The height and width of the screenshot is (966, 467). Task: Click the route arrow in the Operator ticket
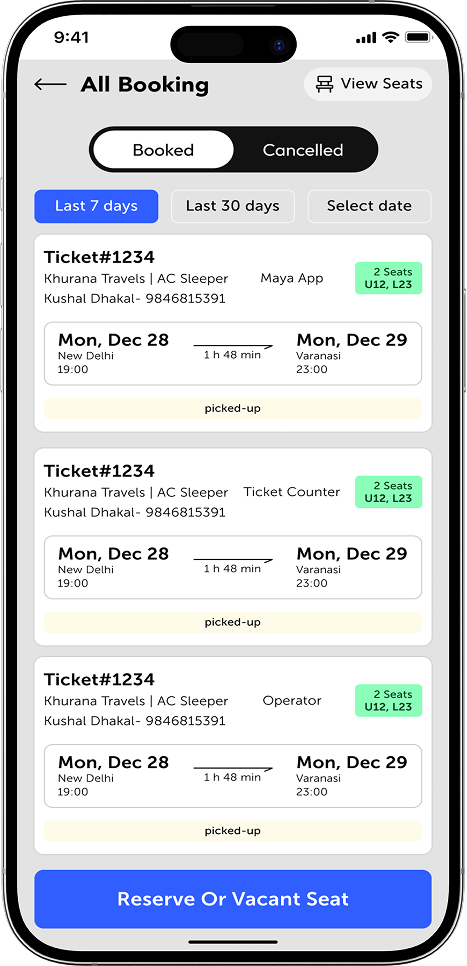click(233, 769)
